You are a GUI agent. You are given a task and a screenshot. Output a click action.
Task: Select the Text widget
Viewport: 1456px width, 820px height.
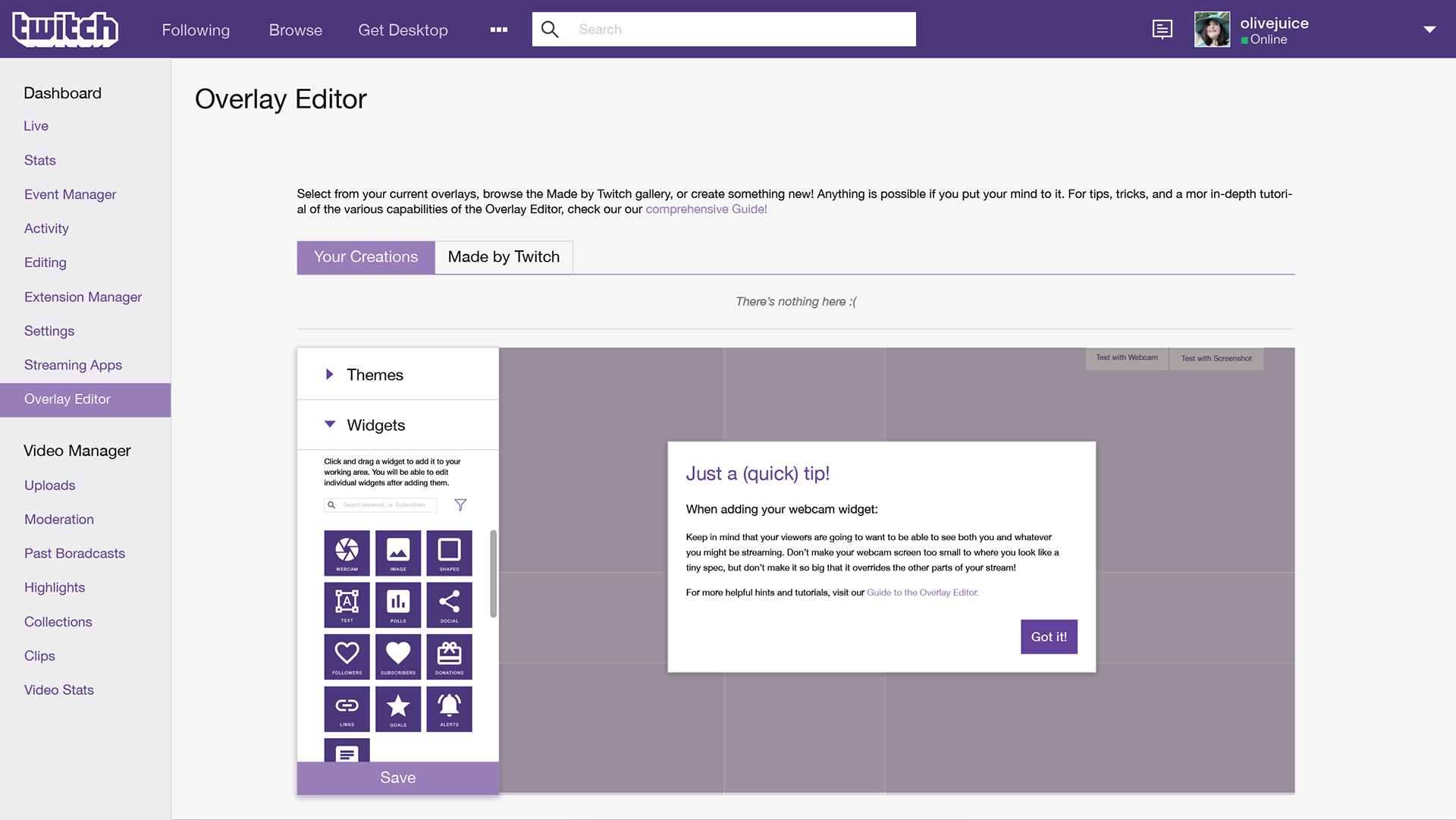[347, 605]
